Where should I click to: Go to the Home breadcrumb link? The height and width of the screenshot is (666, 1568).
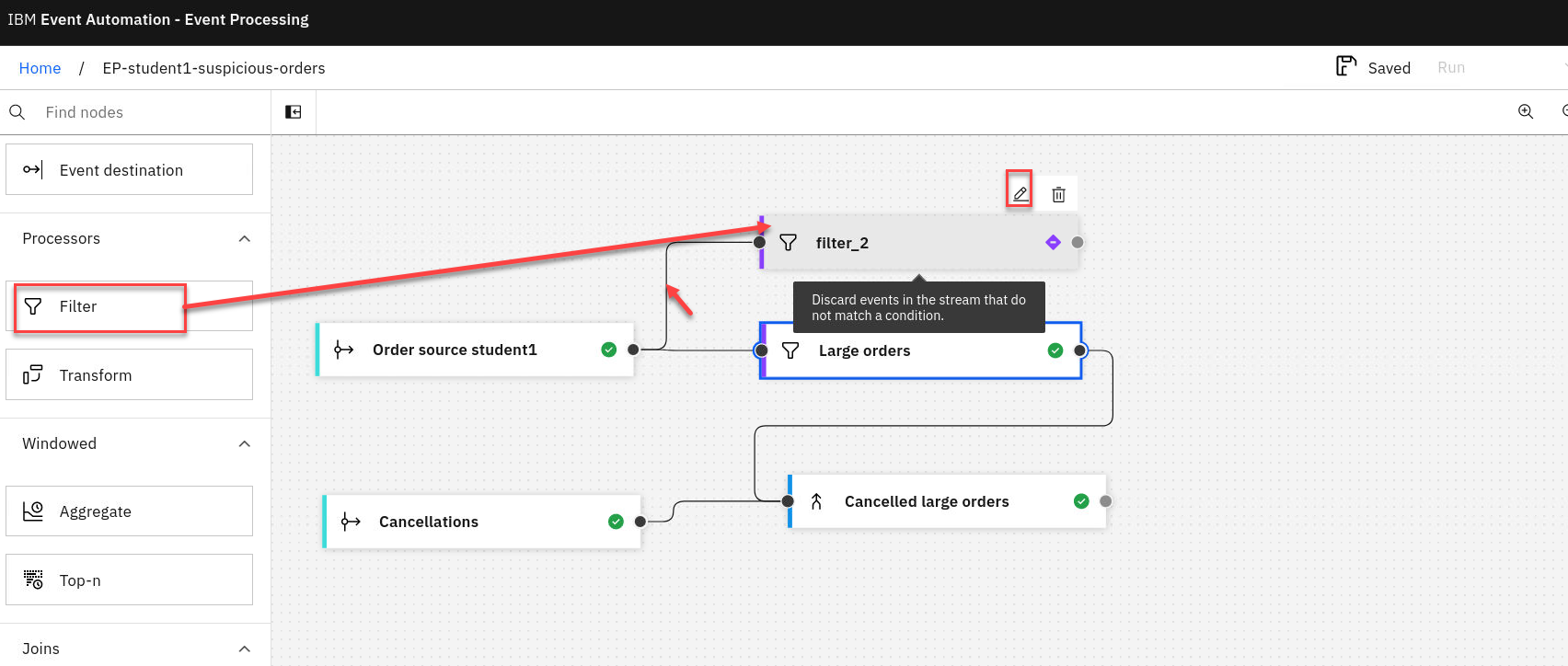coord(40,68)
